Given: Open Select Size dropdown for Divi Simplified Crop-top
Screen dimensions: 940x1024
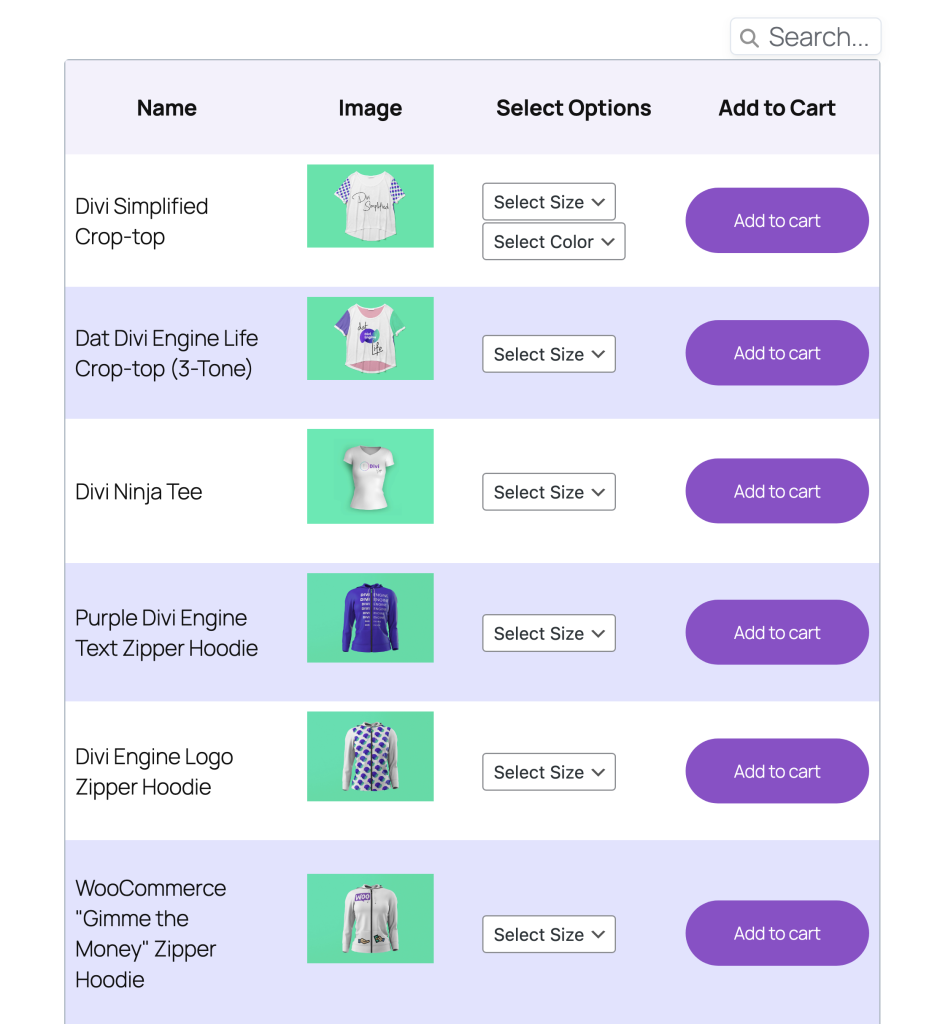Looking at the screenshot, I should [x=549, y=202].
